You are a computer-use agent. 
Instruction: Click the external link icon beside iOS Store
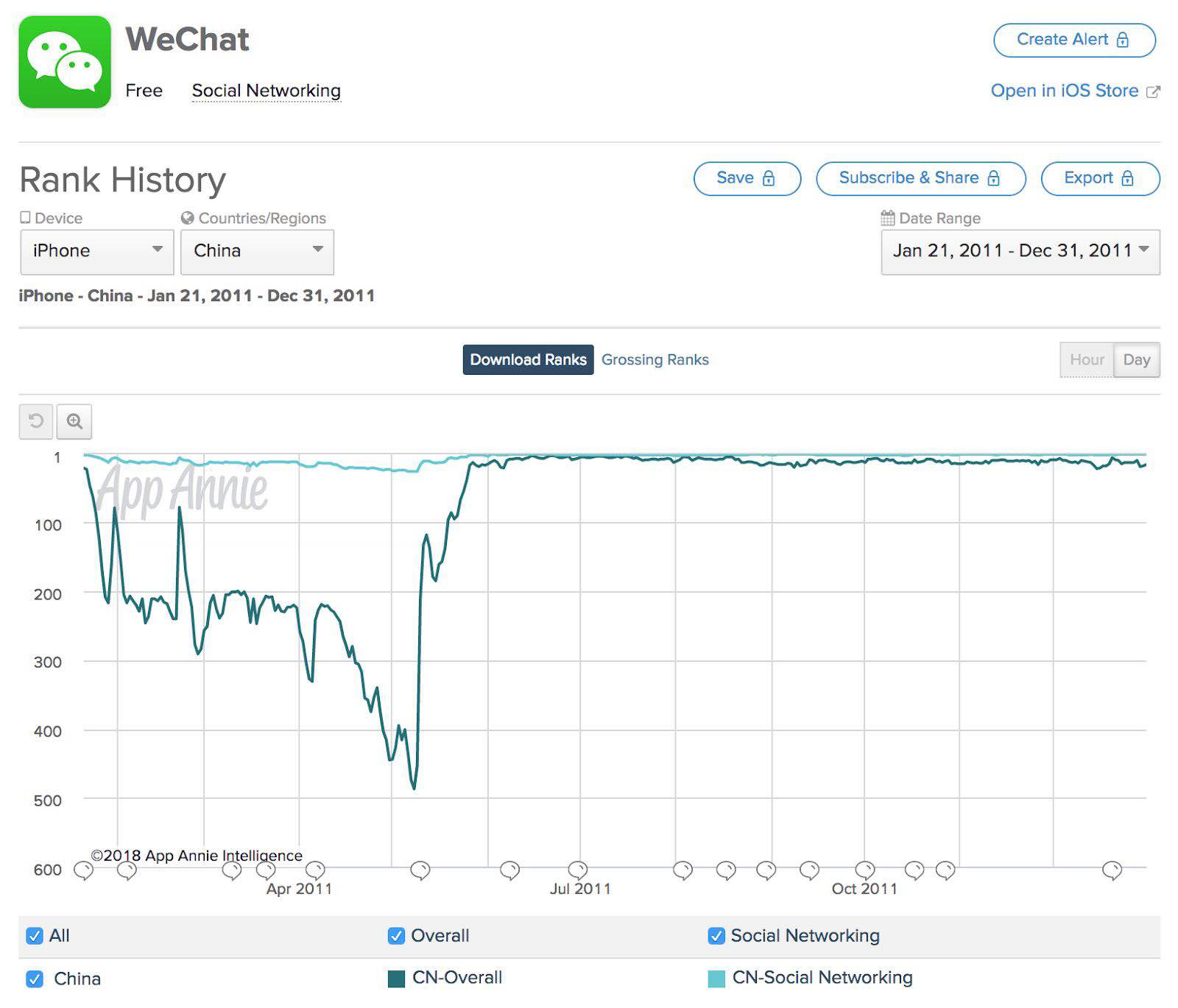coord(1154,92)
